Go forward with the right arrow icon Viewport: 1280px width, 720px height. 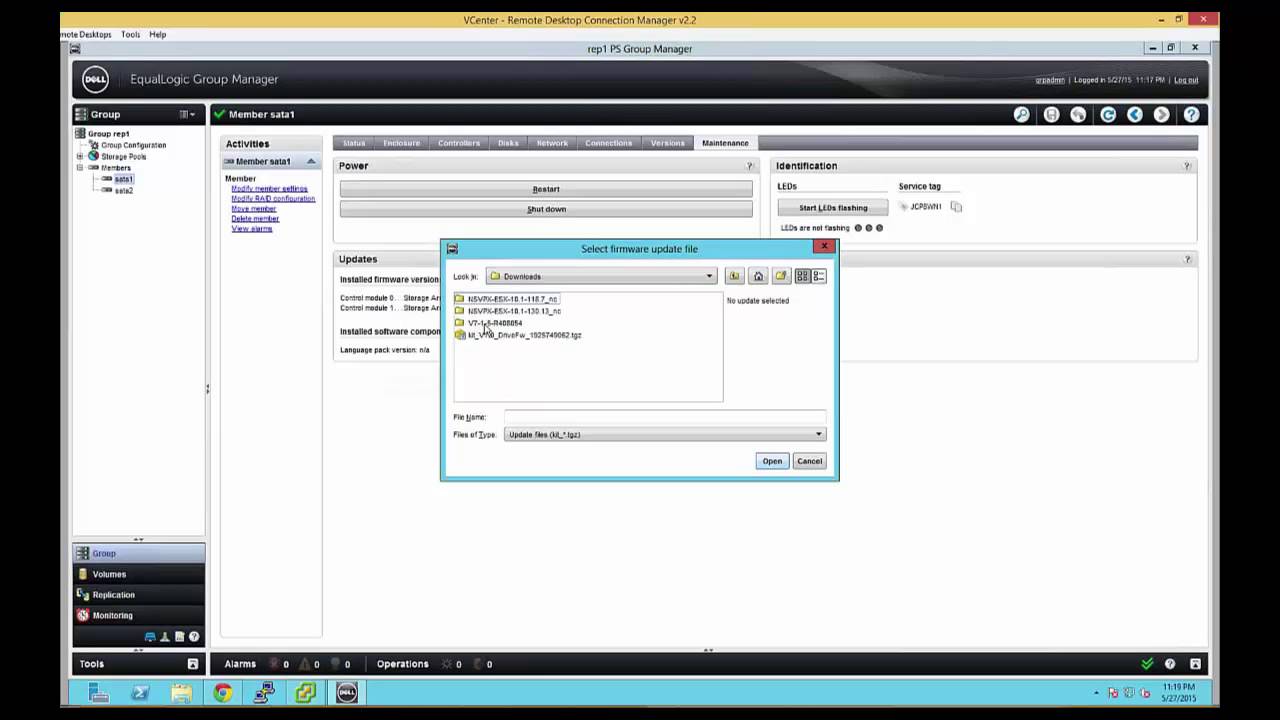coord(1161,115)
